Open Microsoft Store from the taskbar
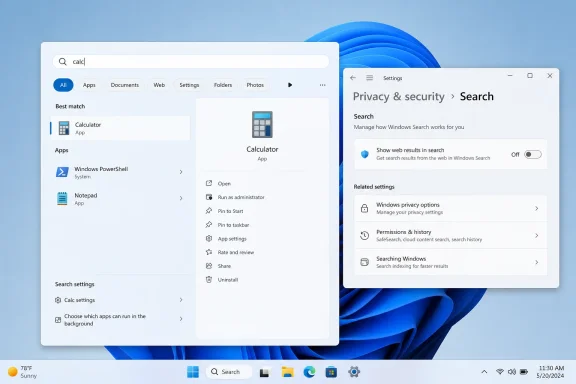Screen dimensions: 576x384 pyautogui.click(x=331, y=372)
